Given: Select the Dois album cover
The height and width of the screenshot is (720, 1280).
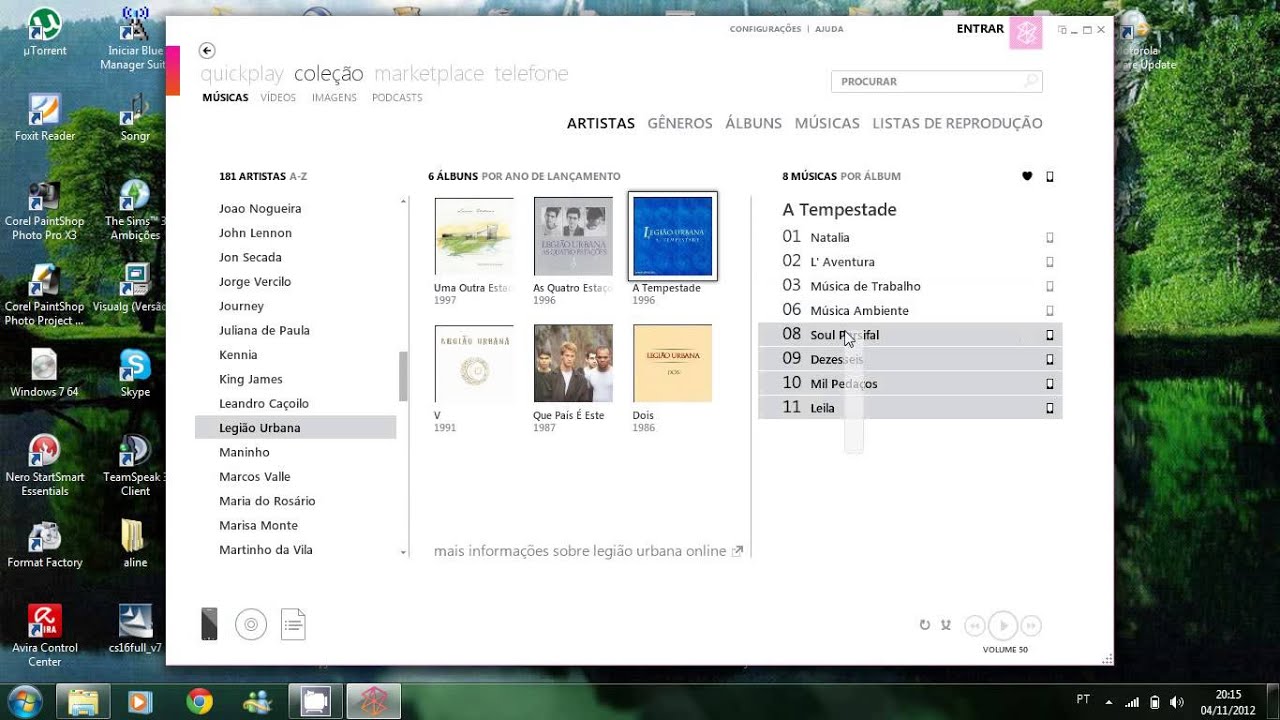Looking at the screenshot, I should pyautogui.click(x=672, y=363).
